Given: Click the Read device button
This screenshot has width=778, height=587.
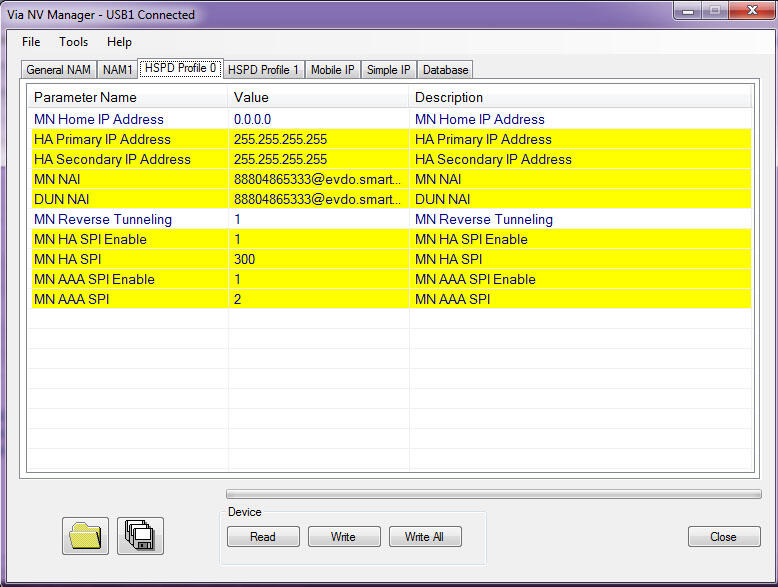Looking at the screenshot, I should coord(263,537).
